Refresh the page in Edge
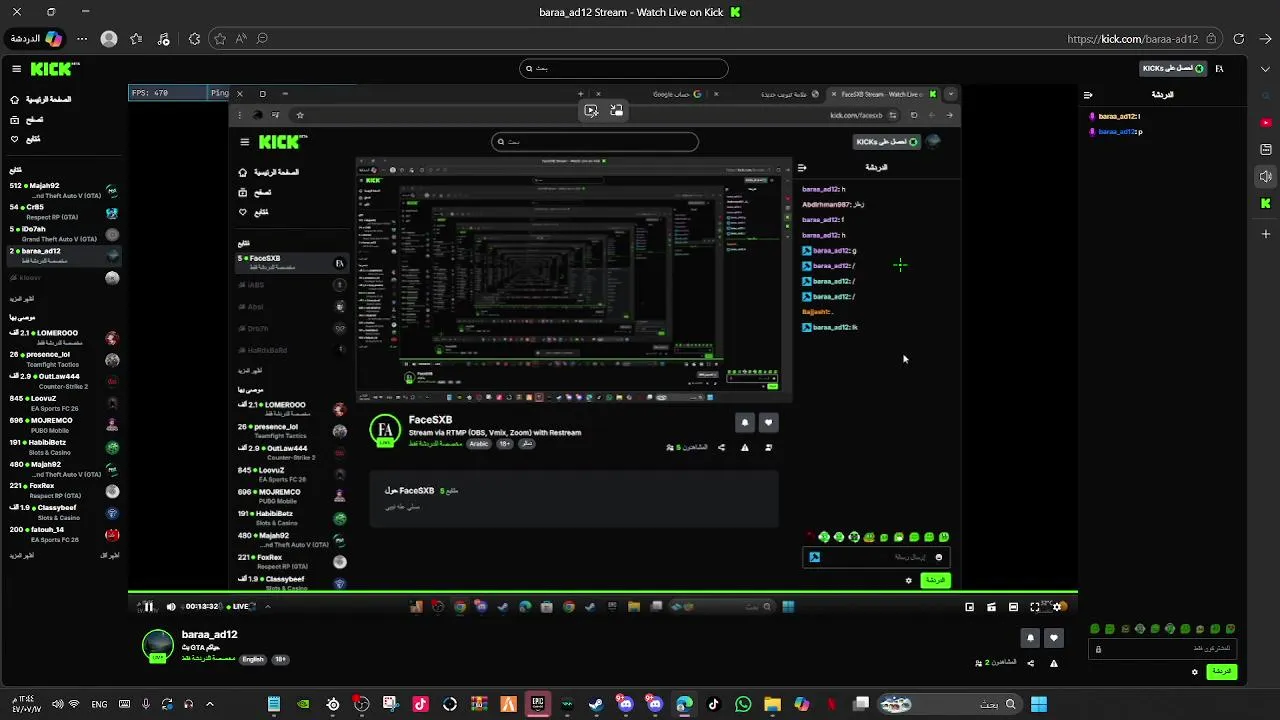 click(1239, 39)
